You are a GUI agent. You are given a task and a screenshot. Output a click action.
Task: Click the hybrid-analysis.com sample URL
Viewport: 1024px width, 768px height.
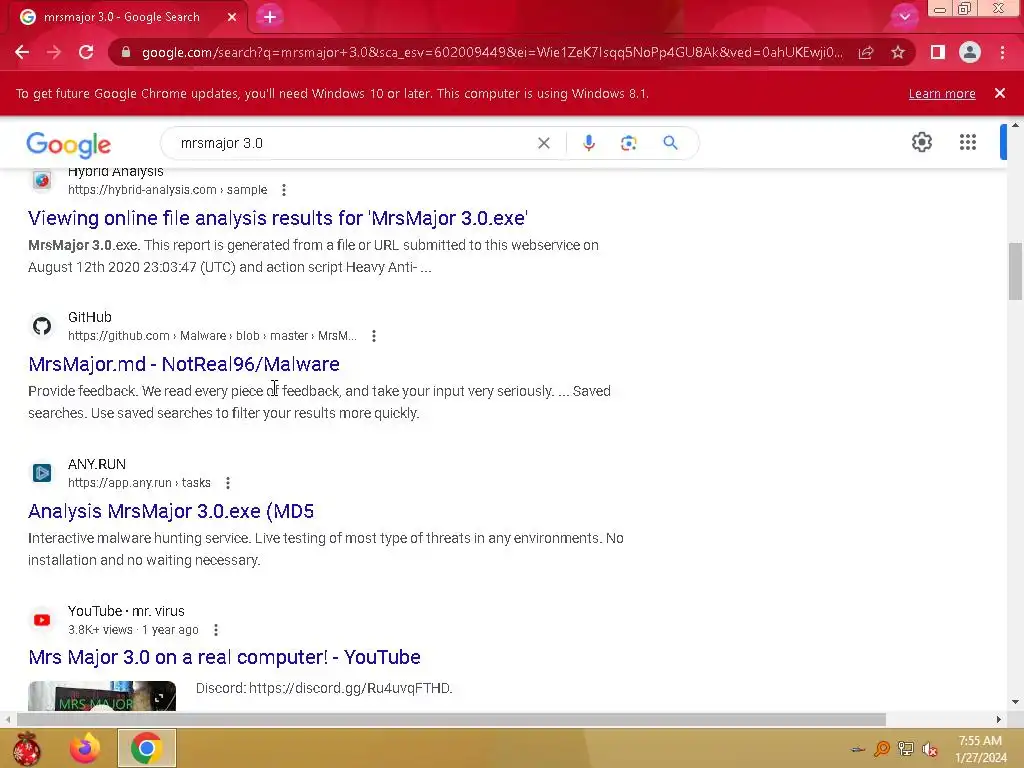point(167,190)
